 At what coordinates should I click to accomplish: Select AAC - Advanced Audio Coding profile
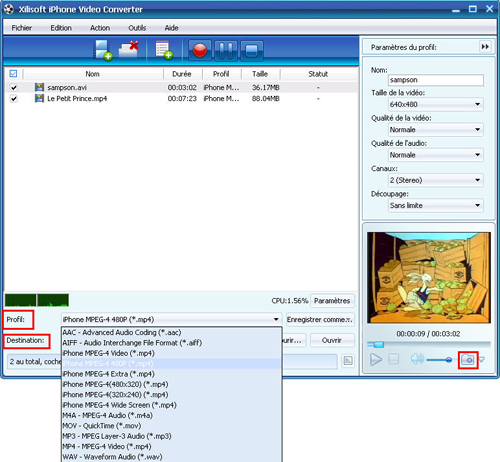(172, 333)
